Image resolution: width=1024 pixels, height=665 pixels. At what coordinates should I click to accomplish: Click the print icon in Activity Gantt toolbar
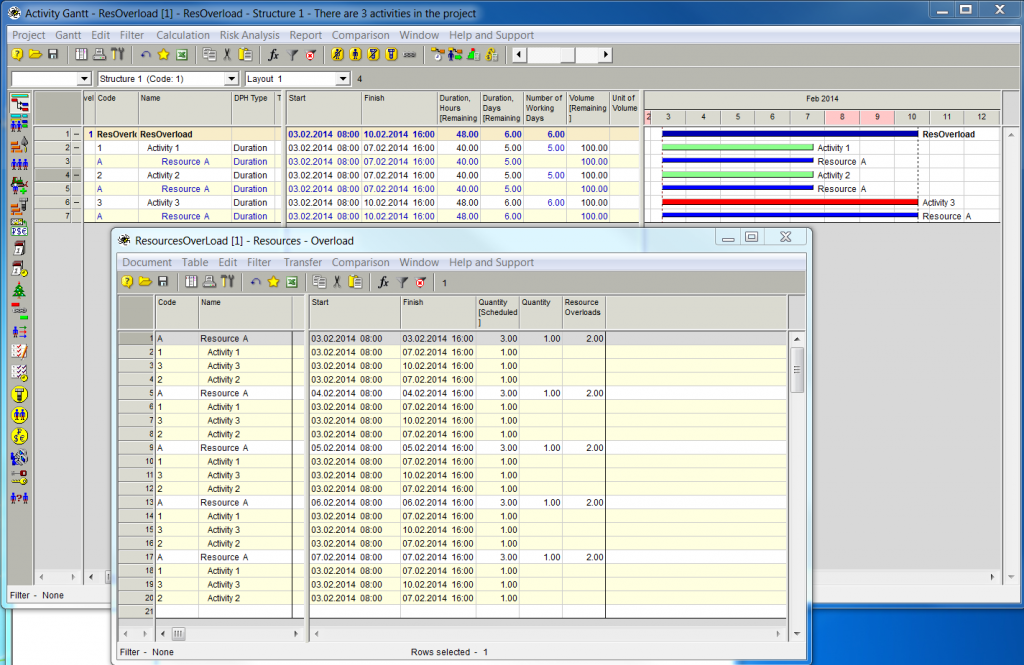click(99, 55)
